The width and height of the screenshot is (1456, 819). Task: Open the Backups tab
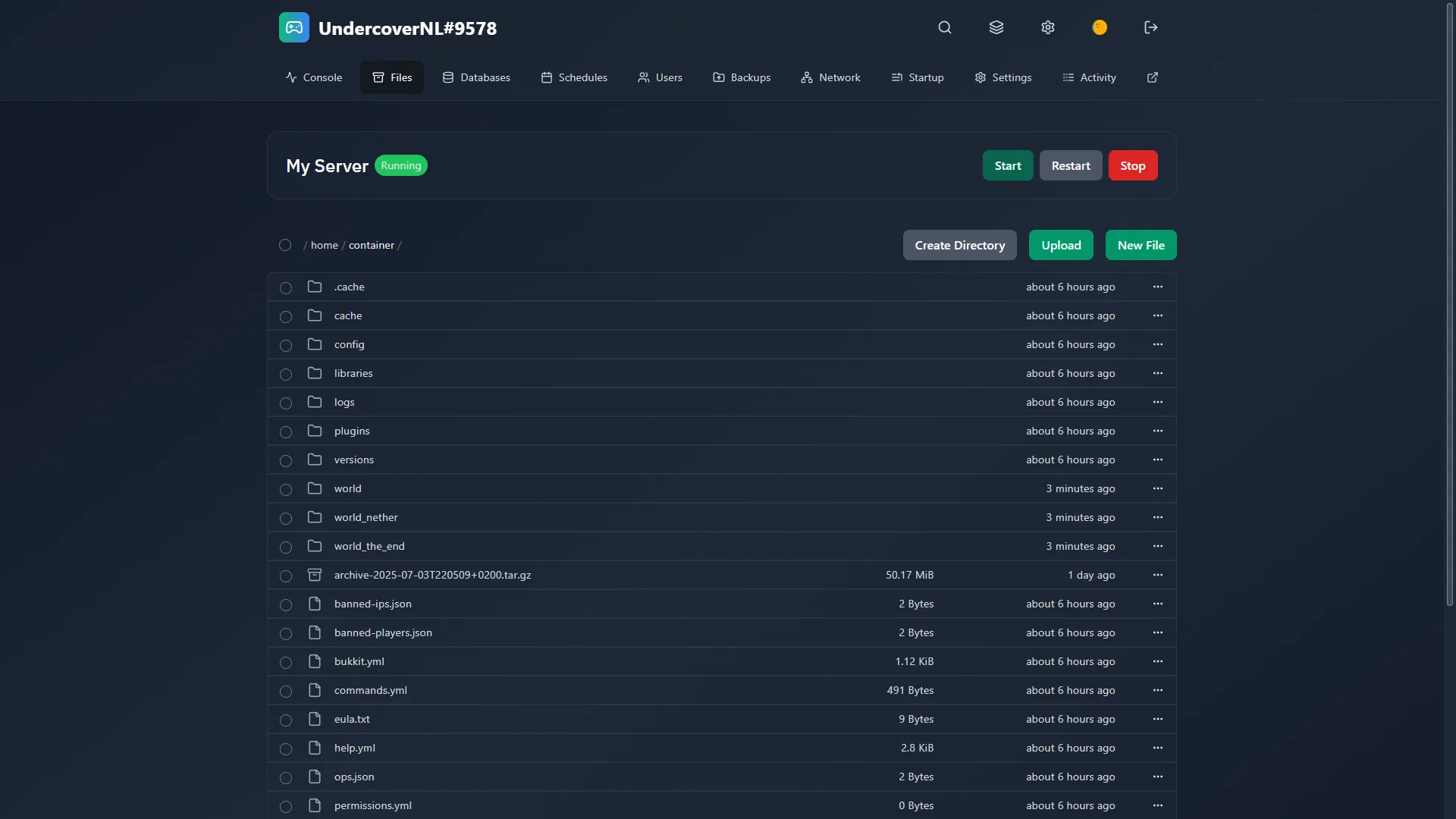[x=742, y=77]
